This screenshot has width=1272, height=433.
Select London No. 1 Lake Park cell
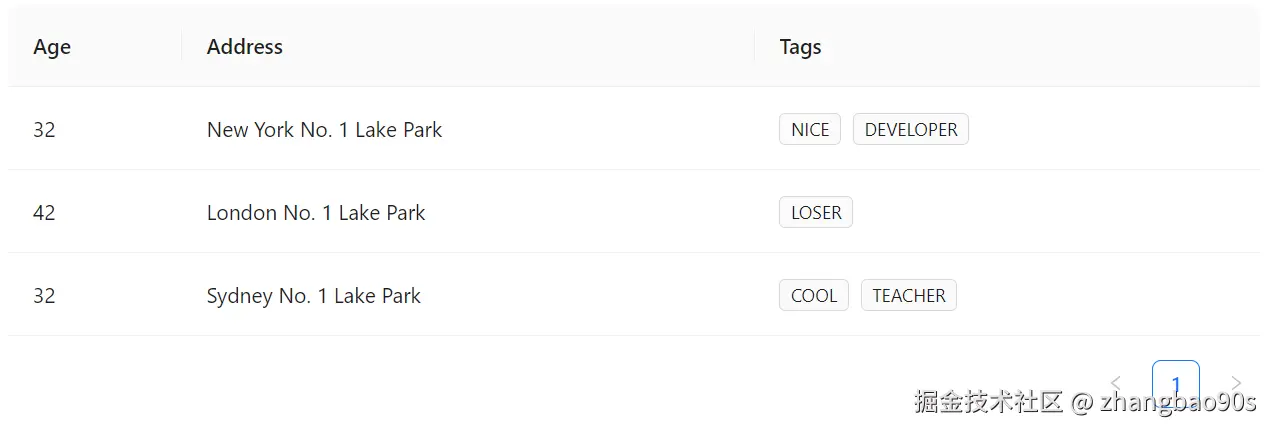point(316,212)
